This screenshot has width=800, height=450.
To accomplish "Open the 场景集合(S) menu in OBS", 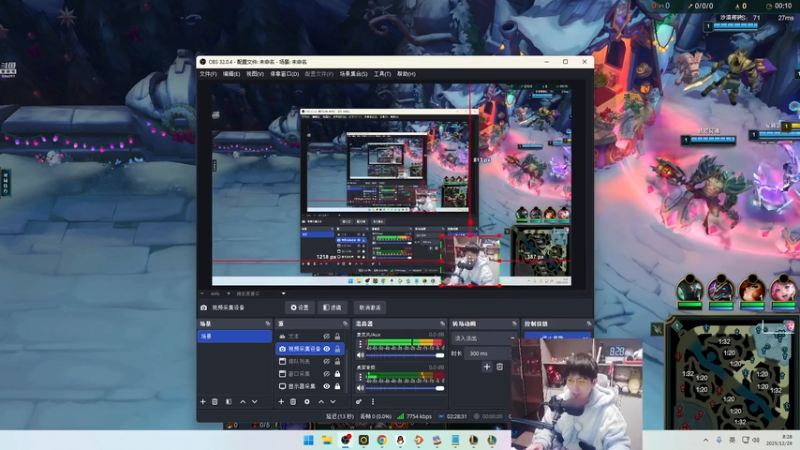I will (354, 74).
